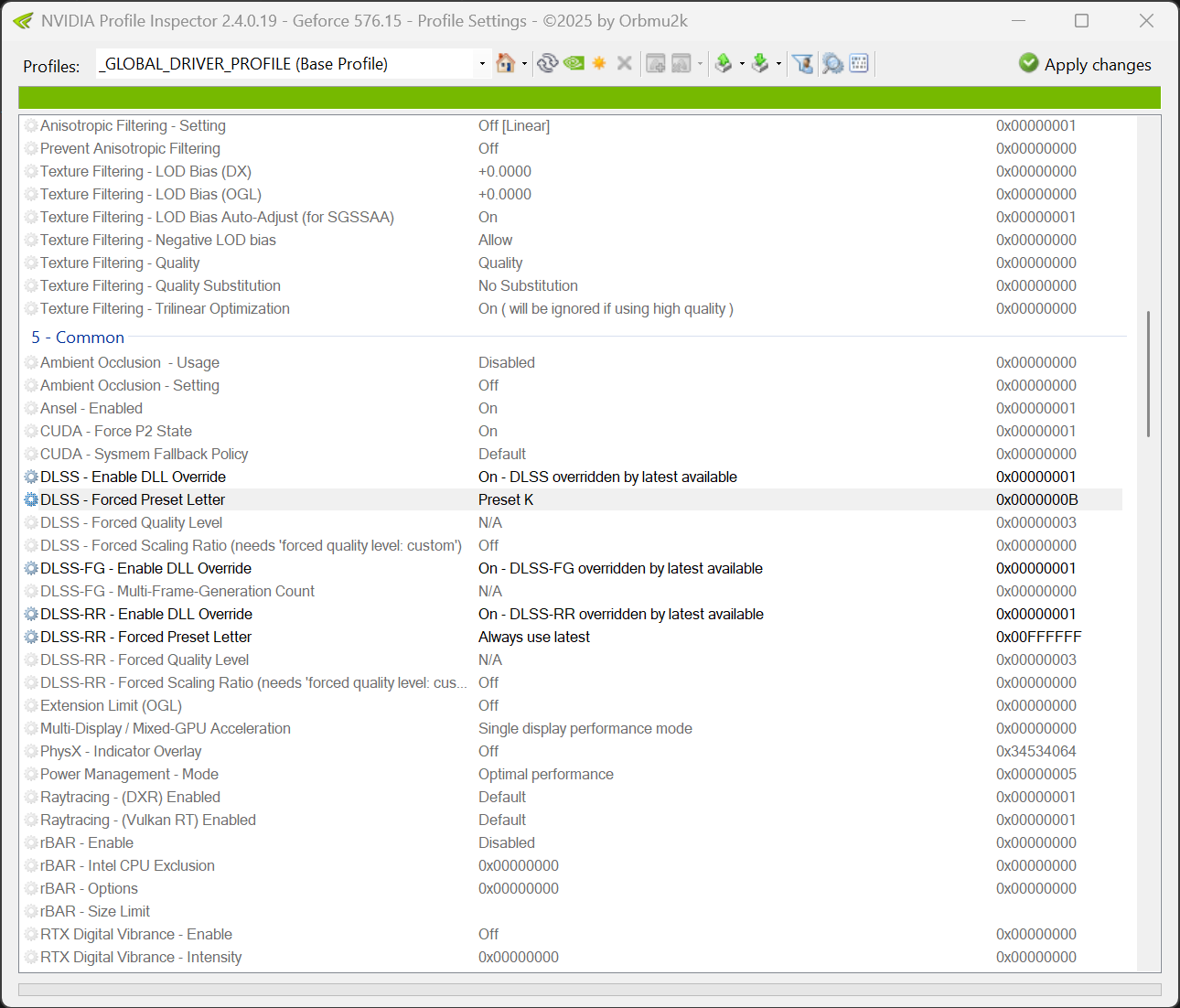This screenshot has width=1180, height=1008.
Task: Import profiles using the green down-arrow icon
Action: [x=760, y=63]
